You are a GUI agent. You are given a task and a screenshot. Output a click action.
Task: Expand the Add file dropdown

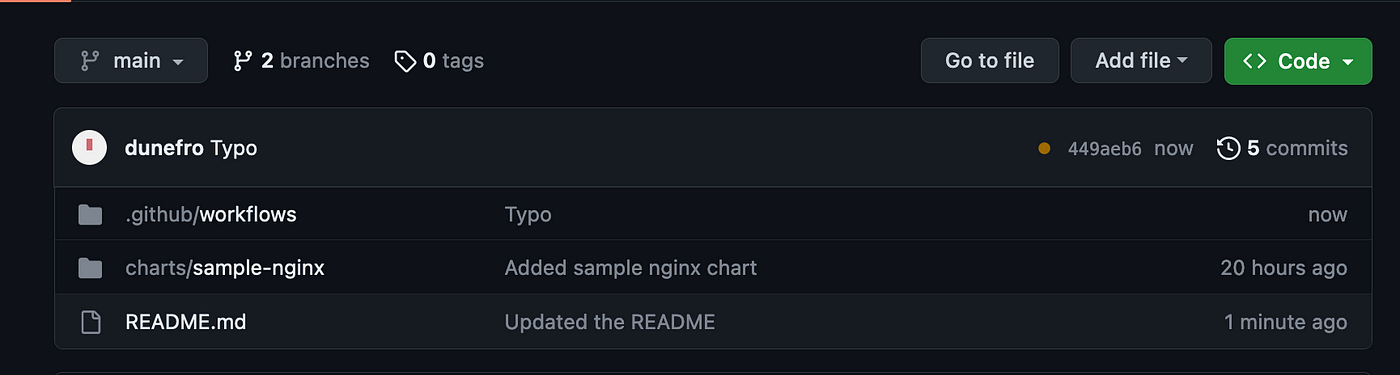[x=1141, y=61]
